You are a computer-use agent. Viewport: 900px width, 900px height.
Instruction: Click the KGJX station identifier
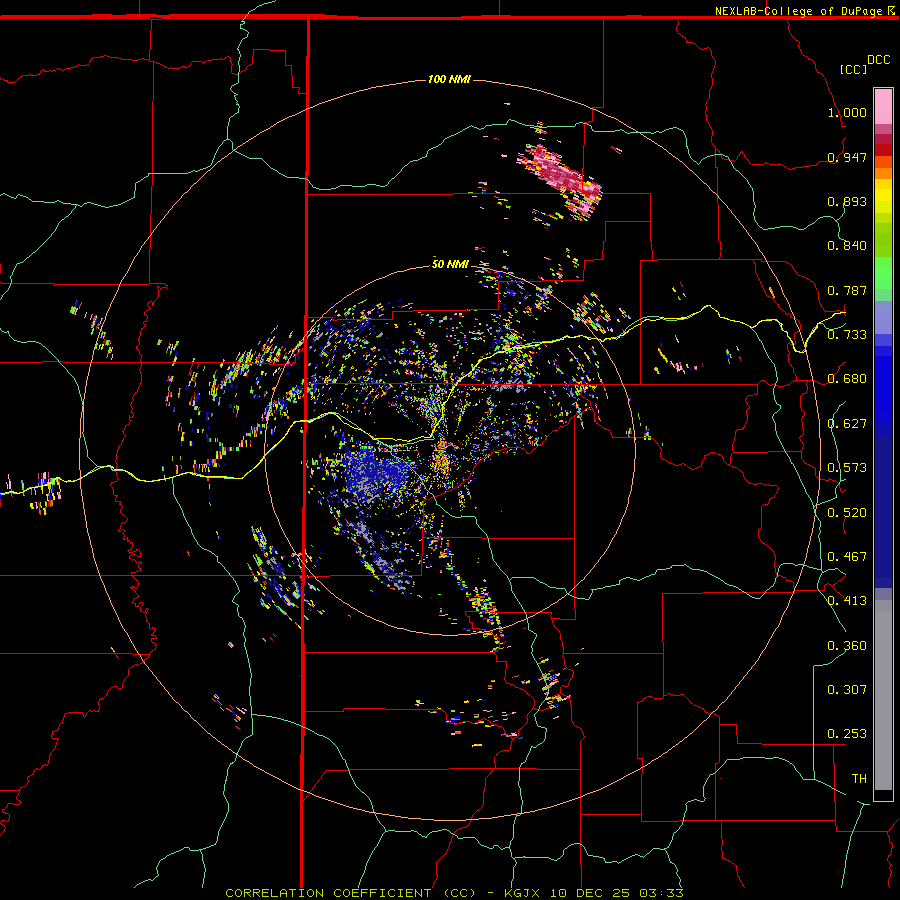521,893
